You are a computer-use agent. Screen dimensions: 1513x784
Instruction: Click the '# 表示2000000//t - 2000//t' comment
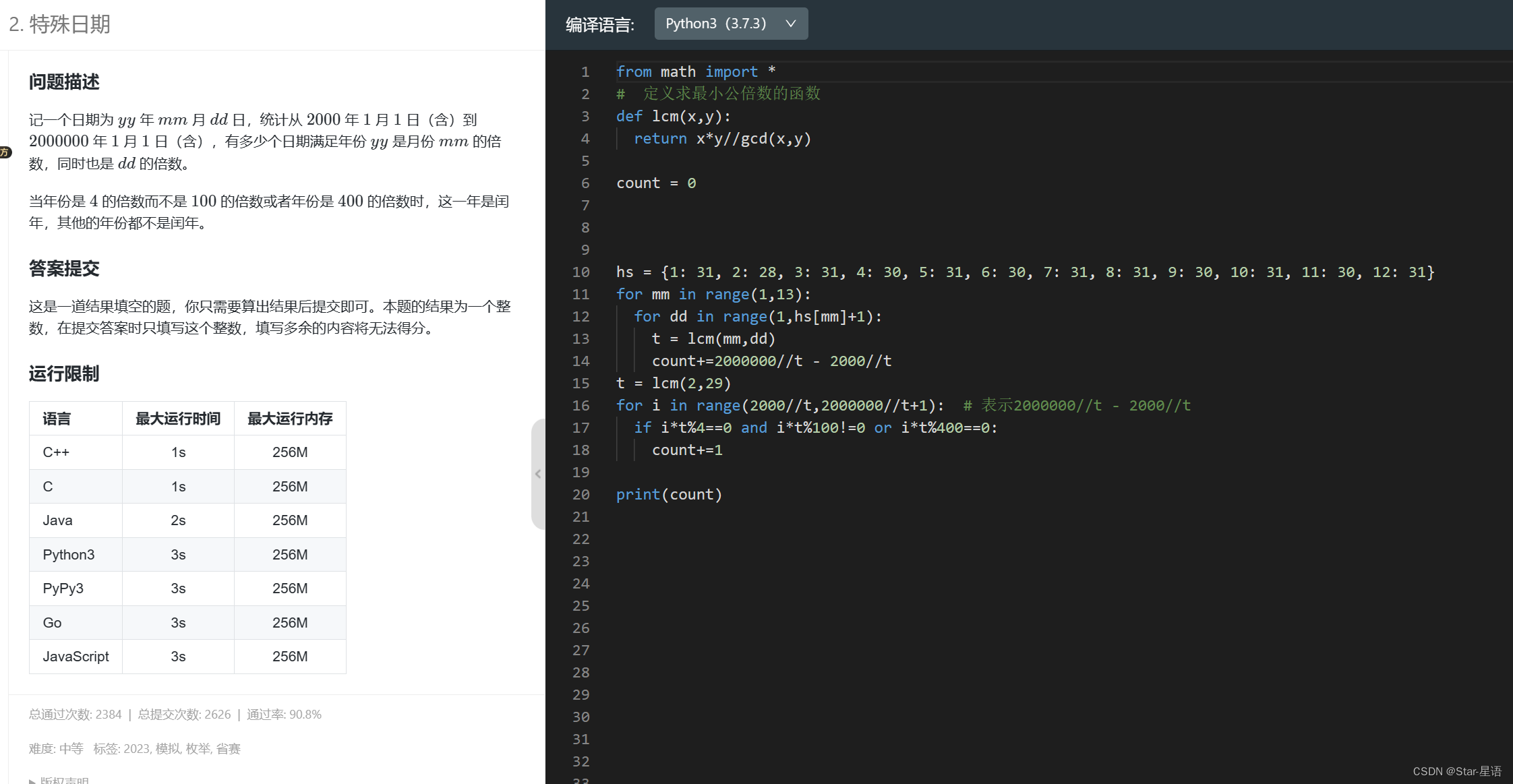(1077, 405)
